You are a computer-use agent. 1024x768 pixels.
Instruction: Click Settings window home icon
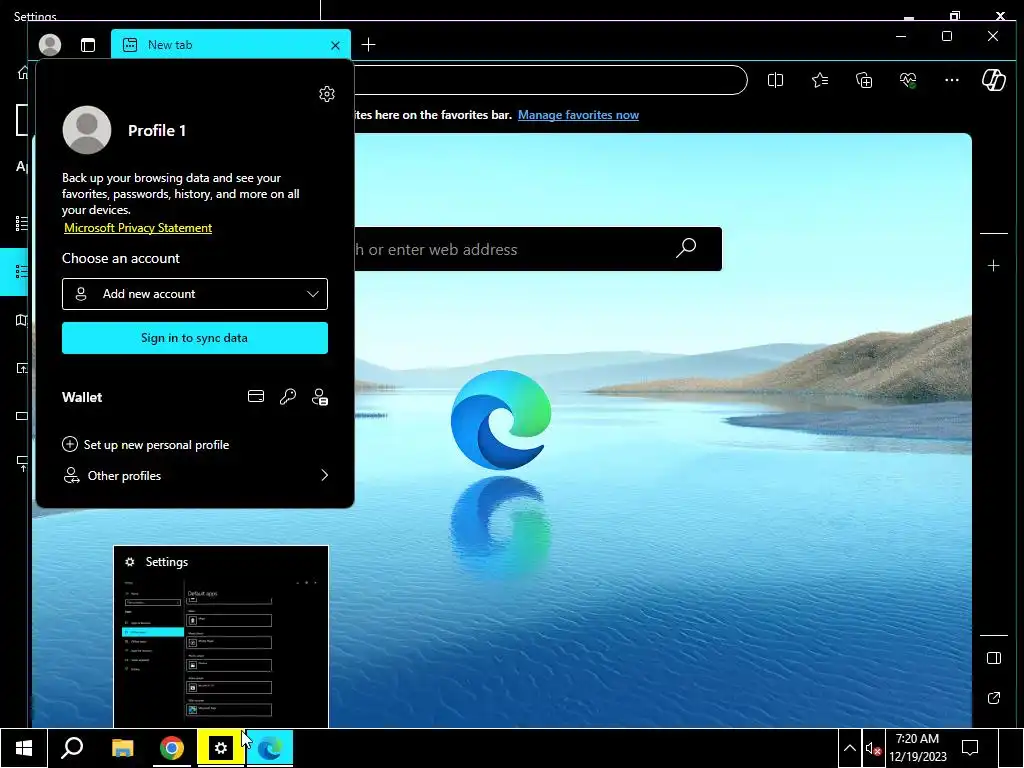[23, 72]
